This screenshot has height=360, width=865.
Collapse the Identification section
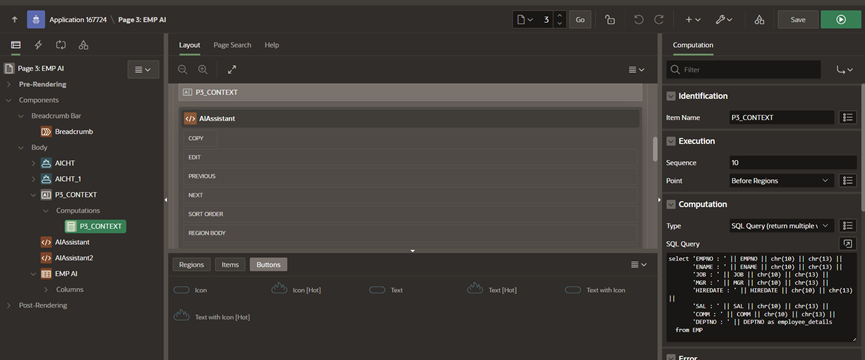(x=671, y=96)
